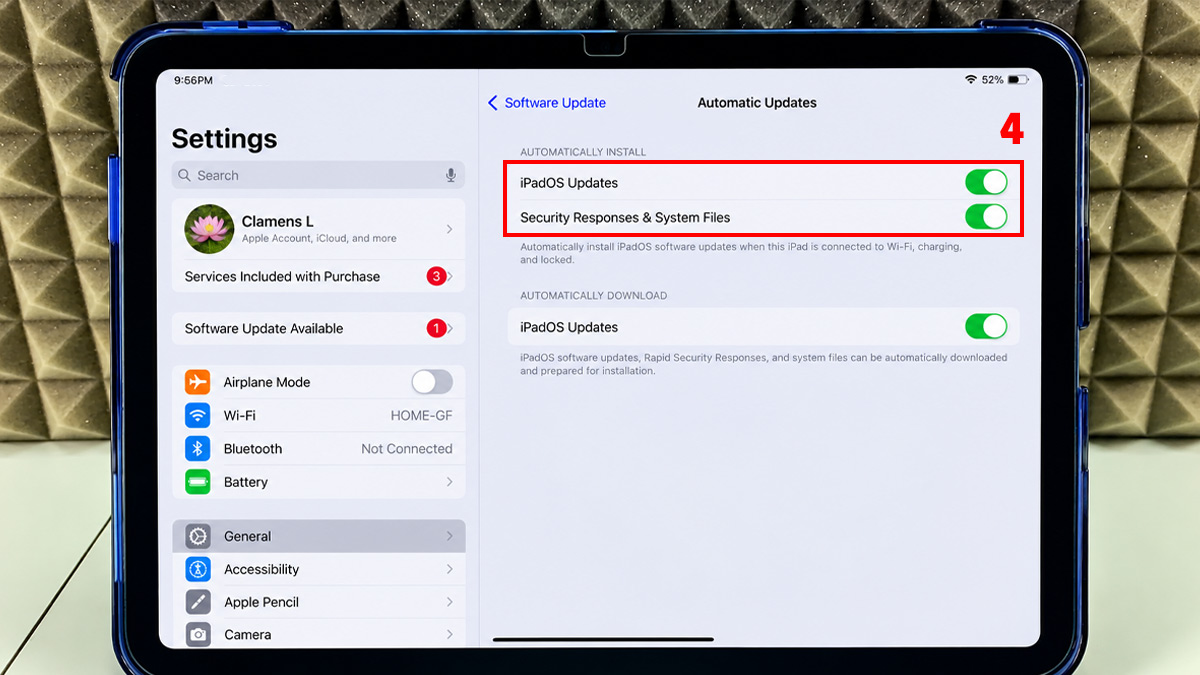Viewport: 1200px width, 675px height.
Task: Tap the lotus profile picture
Action: [209, 229]
